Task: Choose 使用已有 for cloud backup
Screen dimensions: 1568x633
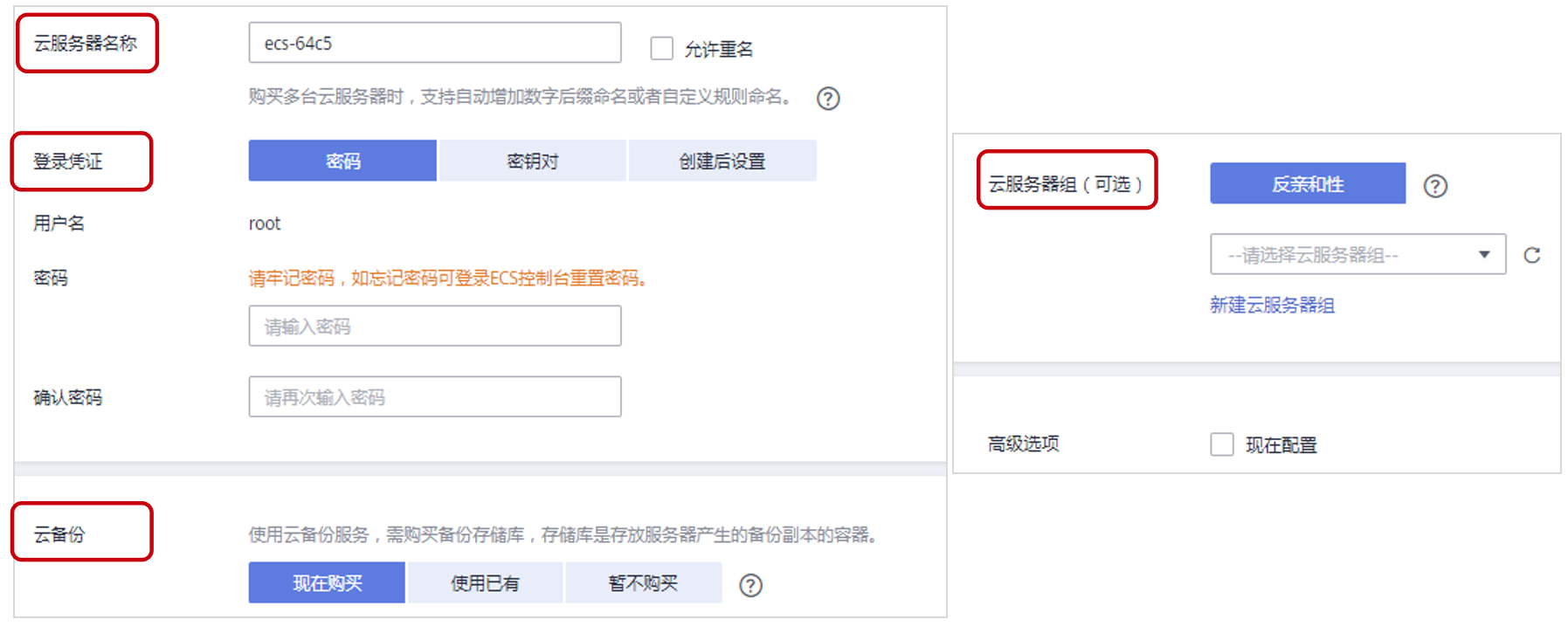Action: coord(485,582)
